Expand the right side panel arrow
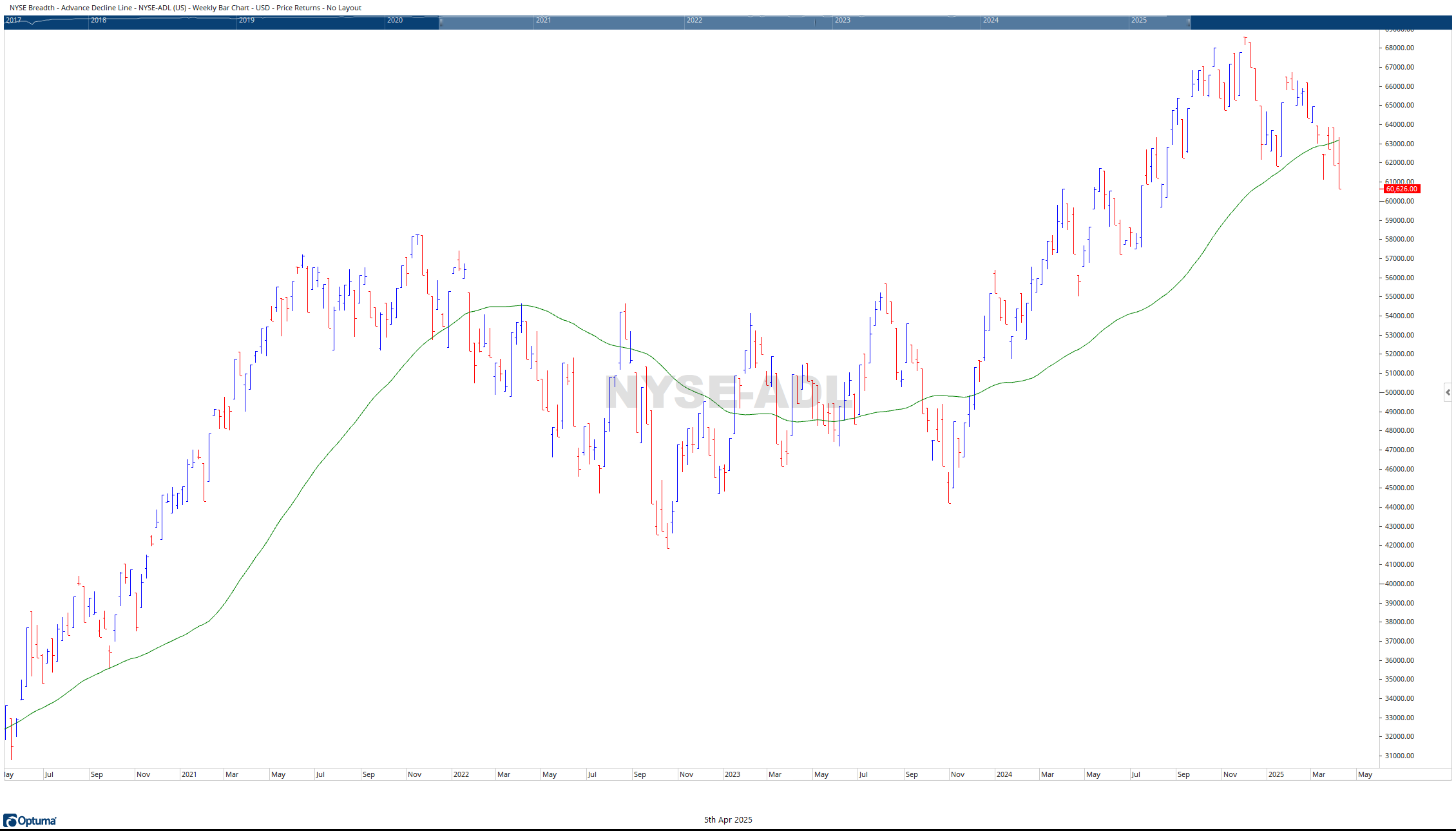This screenshot has width=1456, height=831. [x=1448, y=392]
